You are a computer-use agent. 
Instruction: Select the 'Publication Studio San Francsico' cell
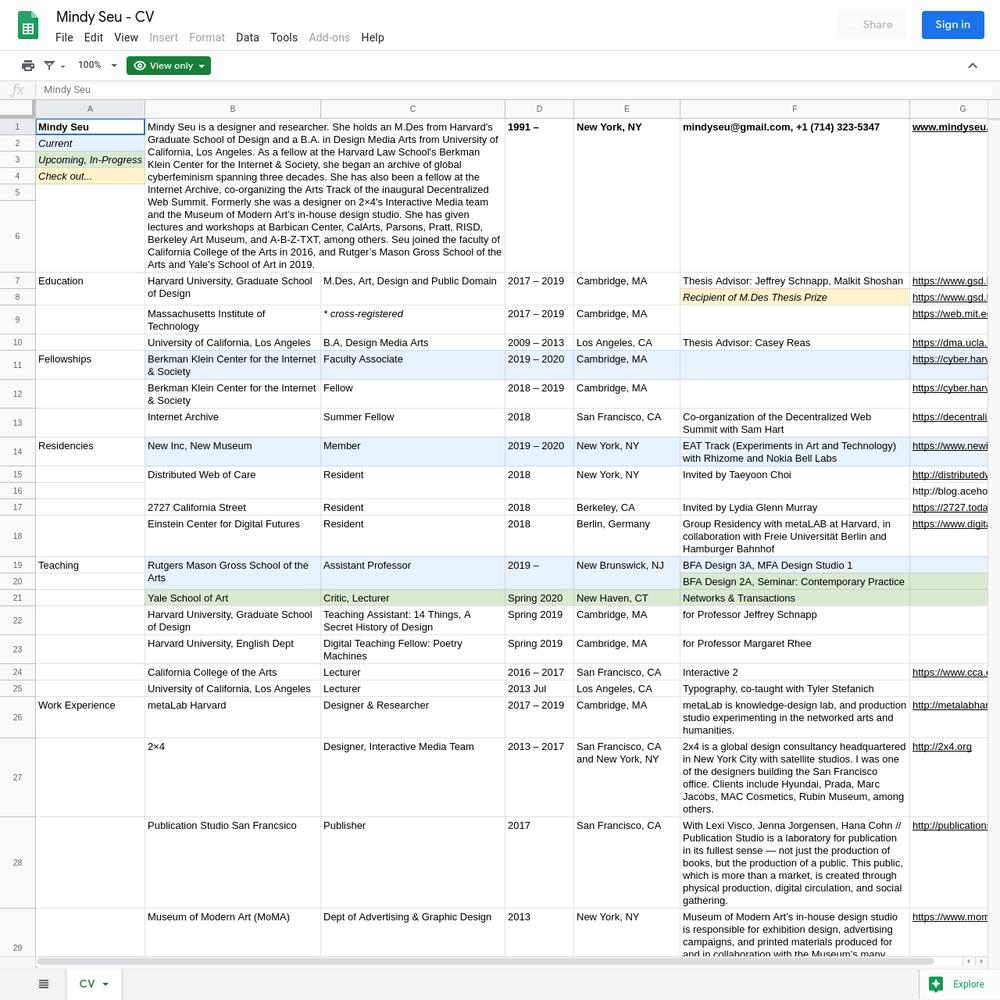coord(233,863)
